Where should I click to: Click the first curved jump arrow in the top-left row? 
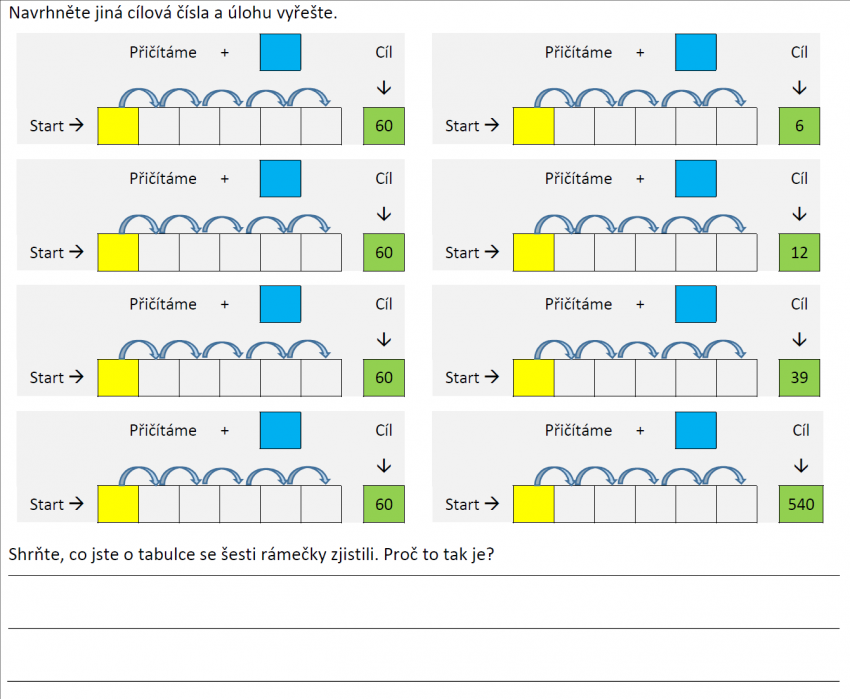(139, 98)
